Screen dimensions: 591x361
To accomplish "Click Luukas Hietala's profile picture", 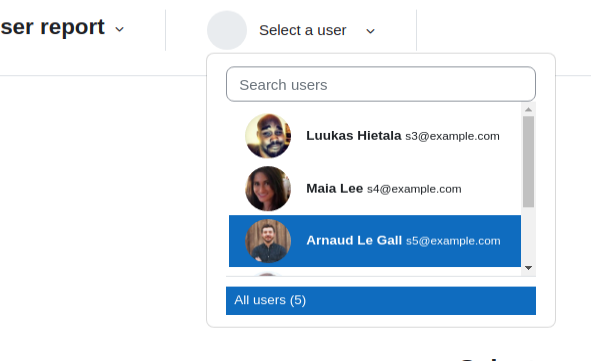I will click(268, 136).
